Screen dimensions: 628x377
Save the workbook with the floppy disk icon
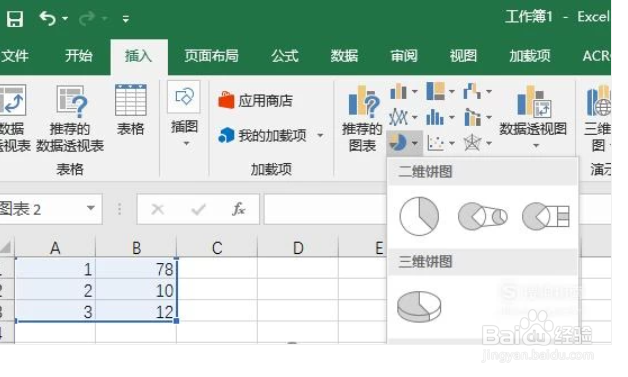point(15,18)
